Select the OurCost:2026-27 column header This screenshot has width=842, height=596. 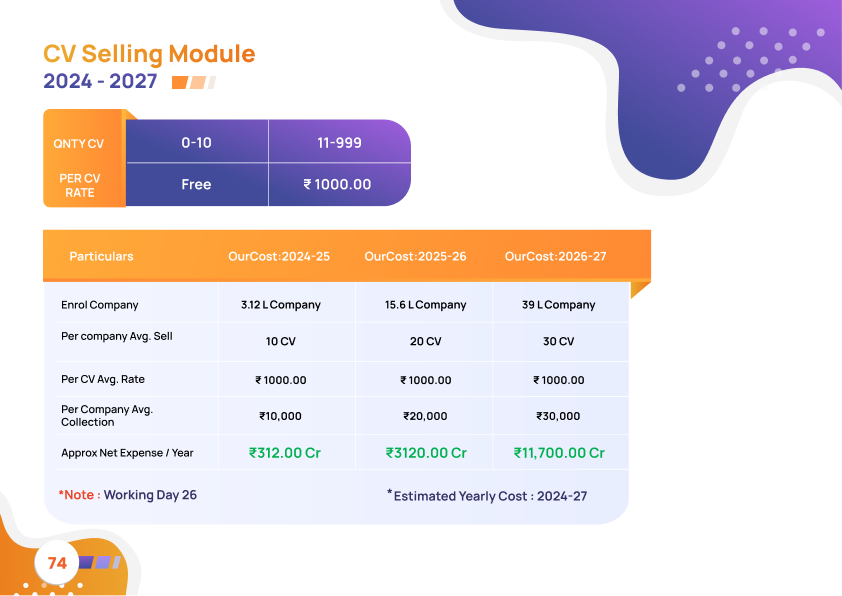point(555,257)
